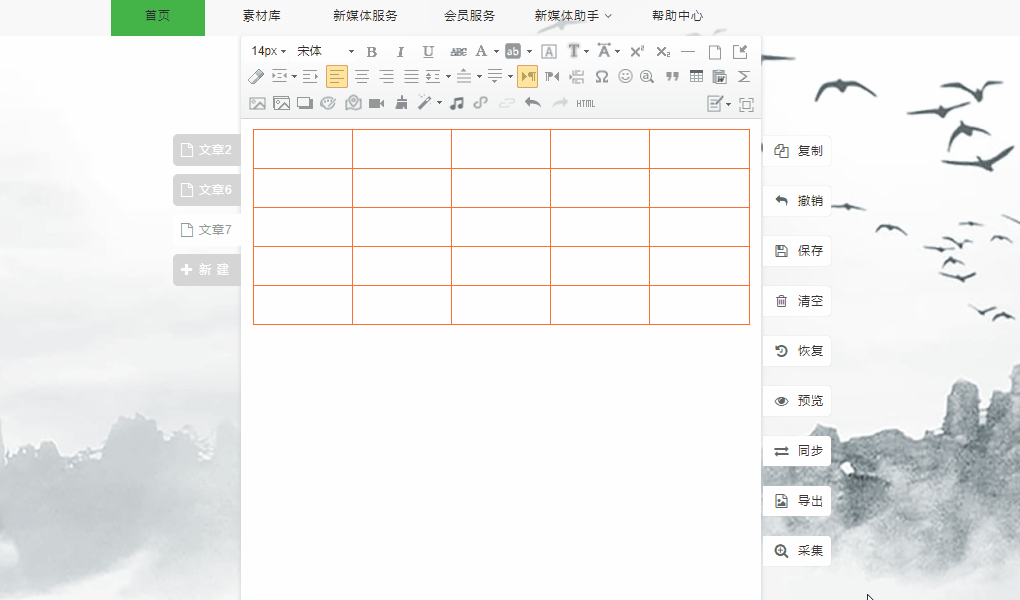Toggle underline formatting
Viewport: 1020px width, 600px height.
[x=428, y=52]
